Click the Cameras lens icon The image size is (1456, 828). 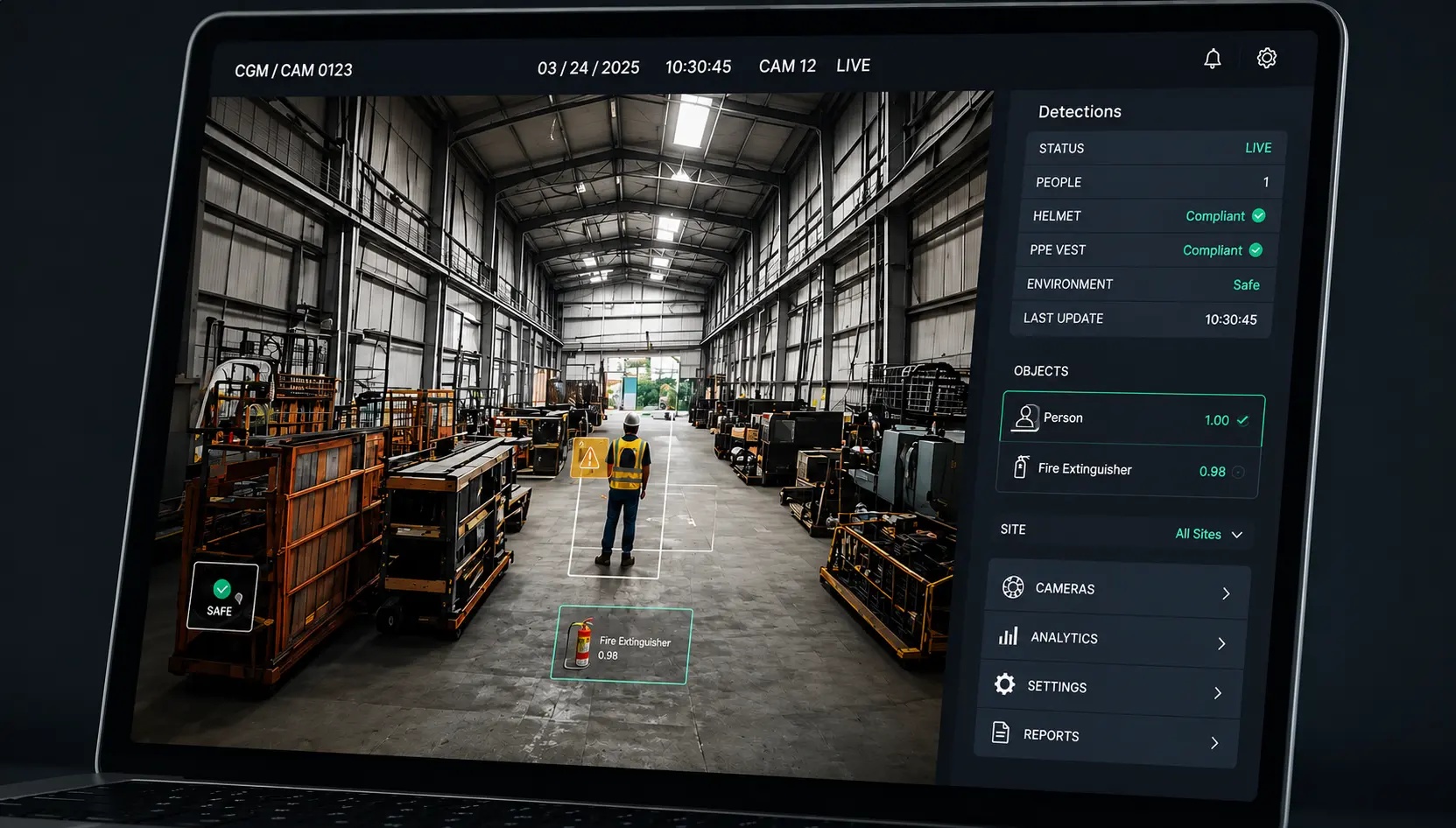coord(1013,587)
